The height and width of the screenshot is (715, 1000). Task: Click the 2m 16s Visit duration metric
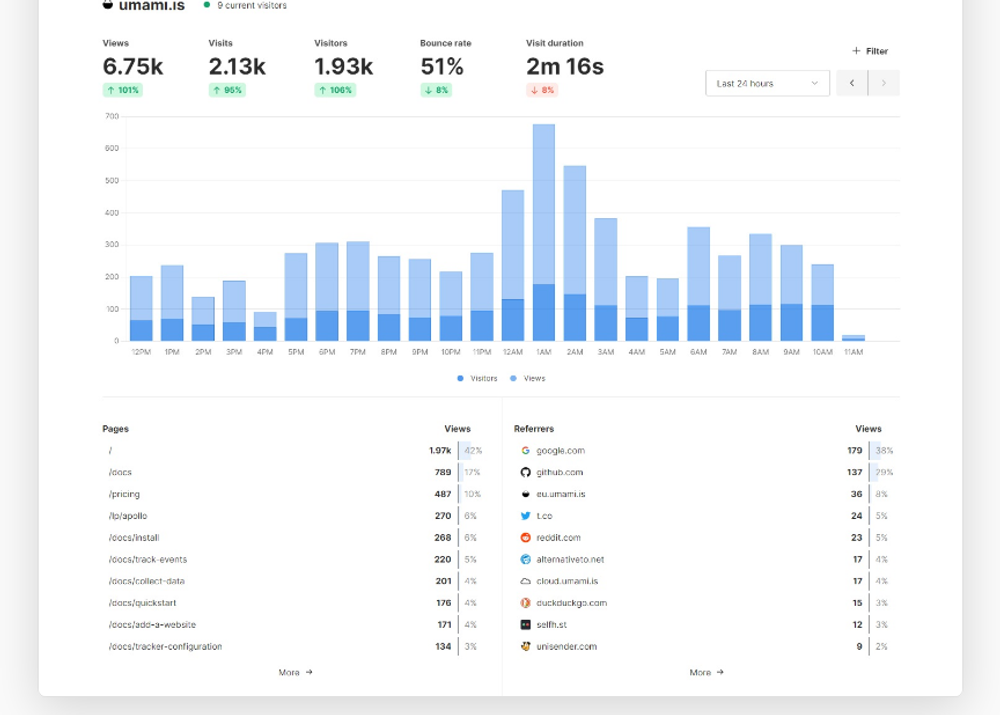click(x=565, y=66)
